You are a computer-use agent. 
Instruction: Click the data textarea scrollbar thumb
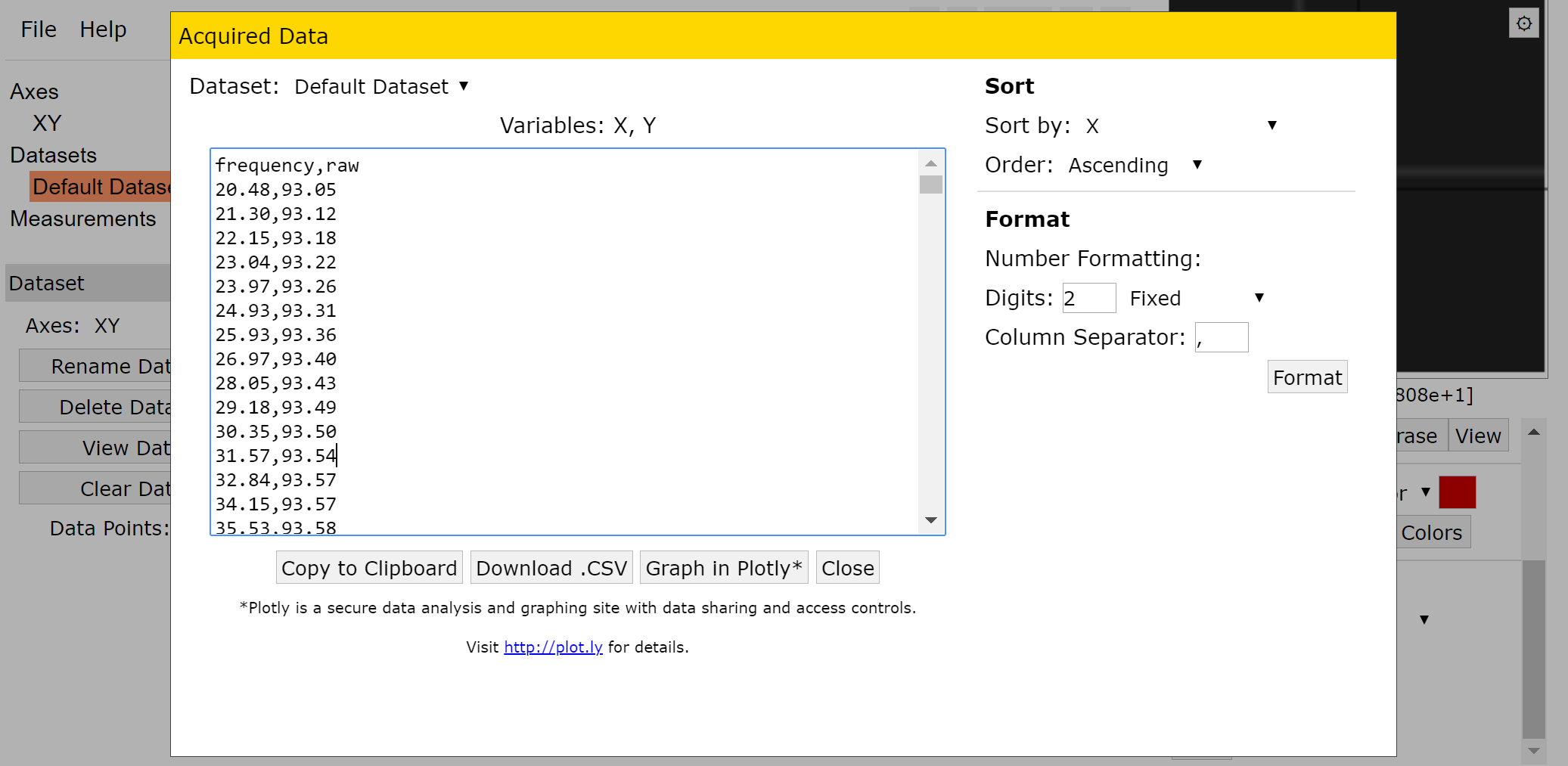point(931,185)
